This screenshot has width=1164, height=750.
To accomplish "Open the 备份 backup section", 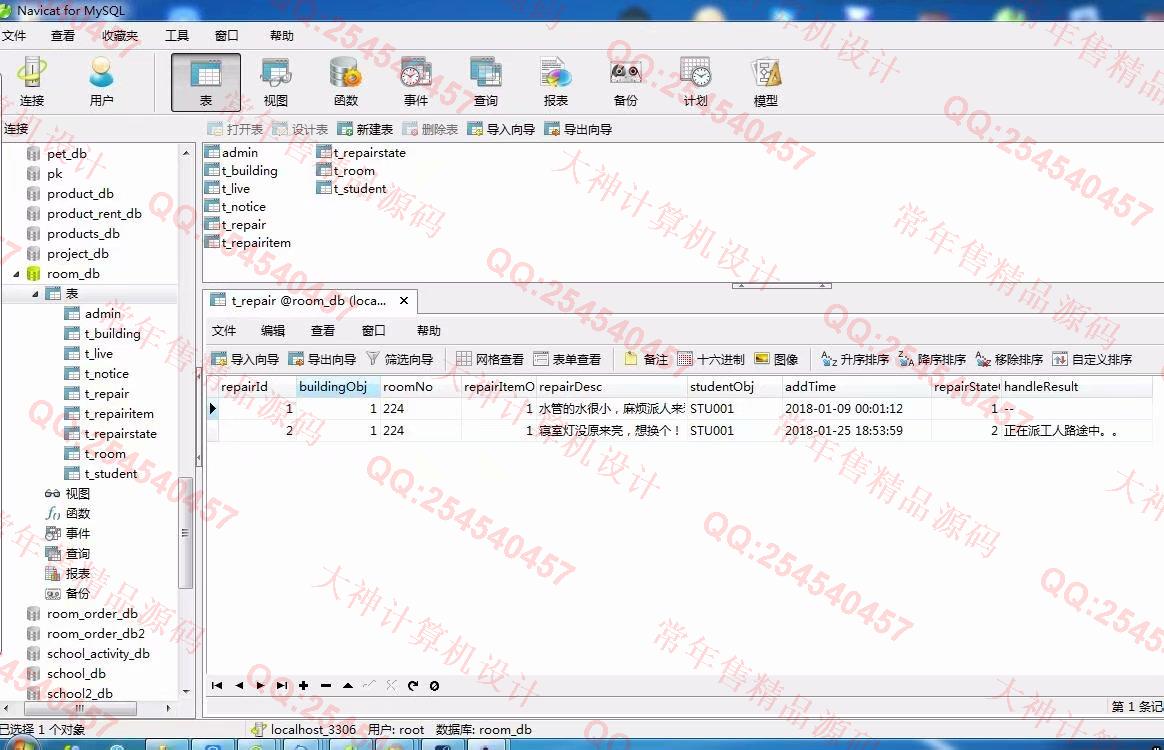I will (x=625, y=82).
